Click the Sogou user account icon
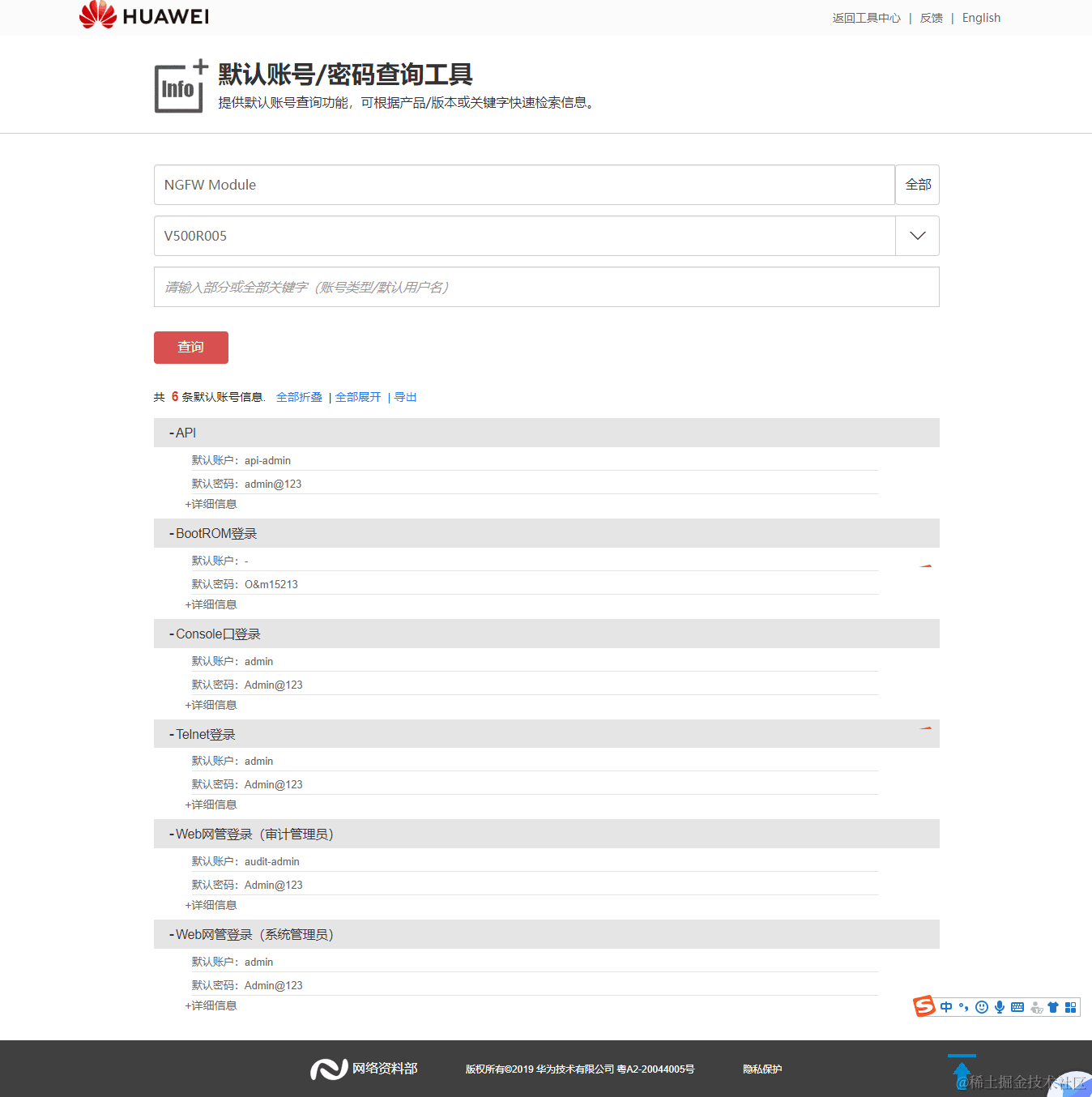Image resolution: width=1092 pixels, height=1097 pixels. [x=1036, y=1008]
